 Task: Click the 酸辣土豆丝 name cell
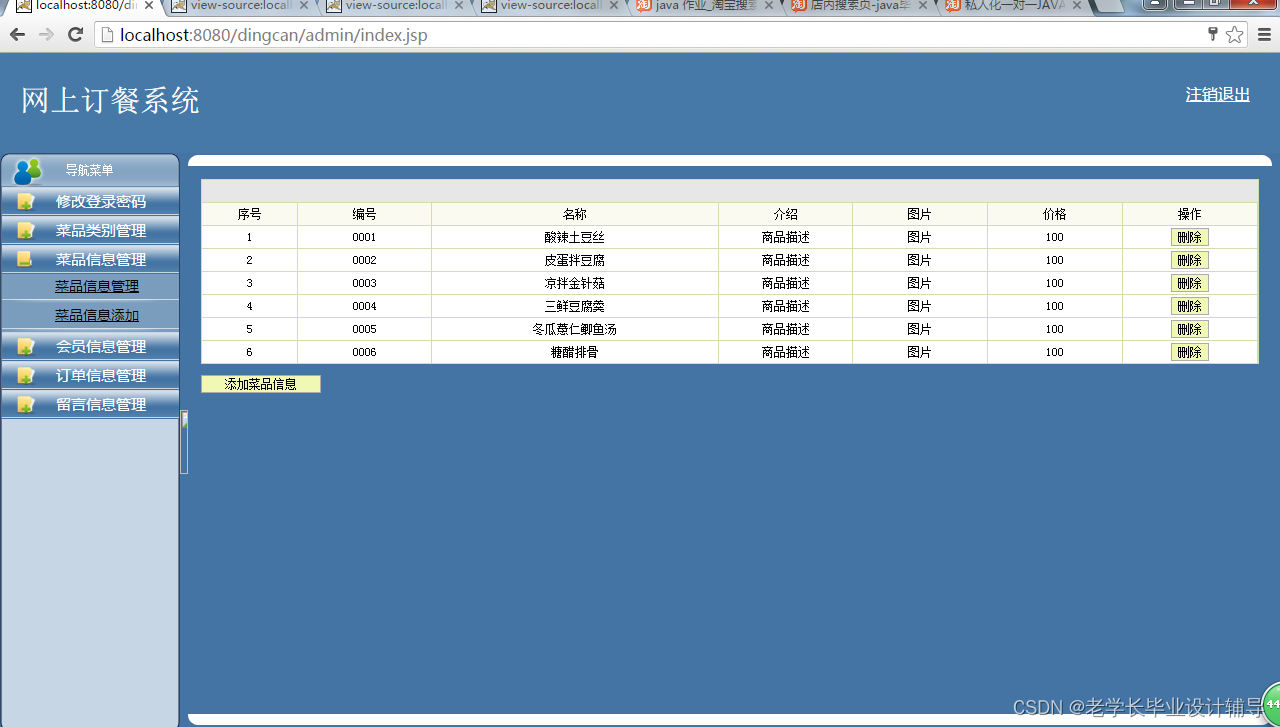[575, 237]
